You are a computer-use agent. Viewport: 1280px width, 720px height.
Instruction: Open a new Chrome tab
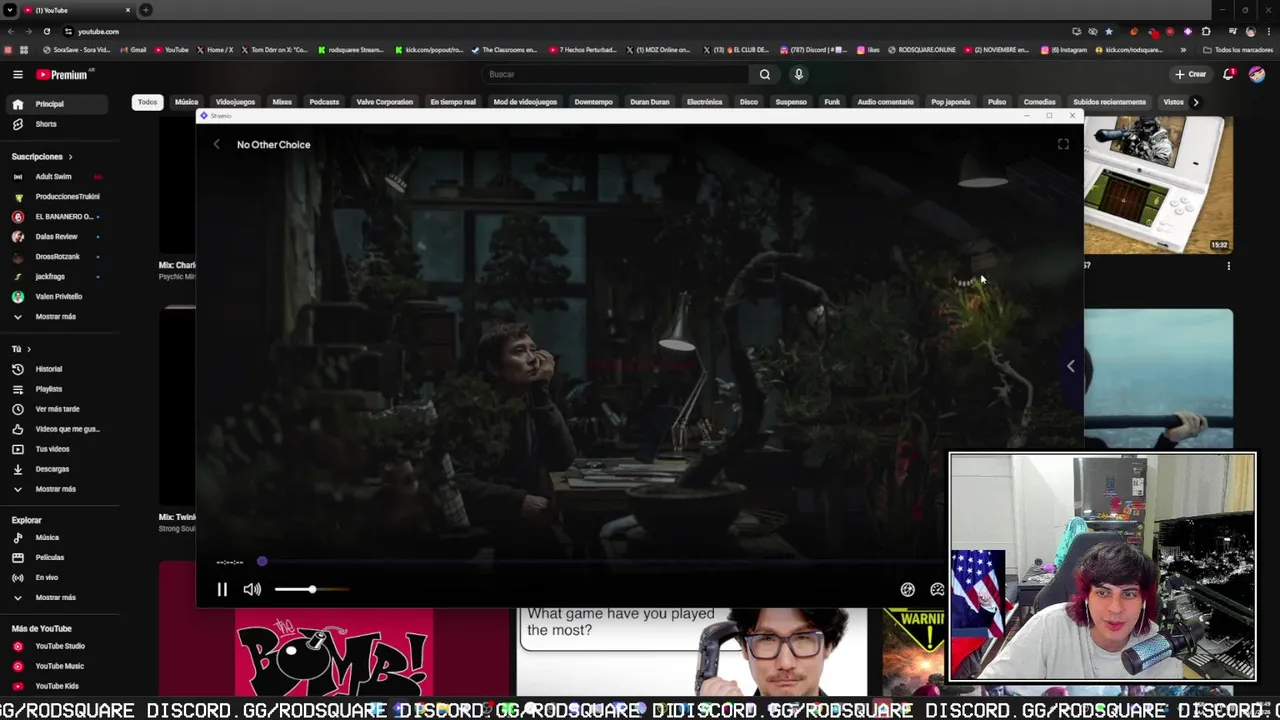(x=145, y=10)
